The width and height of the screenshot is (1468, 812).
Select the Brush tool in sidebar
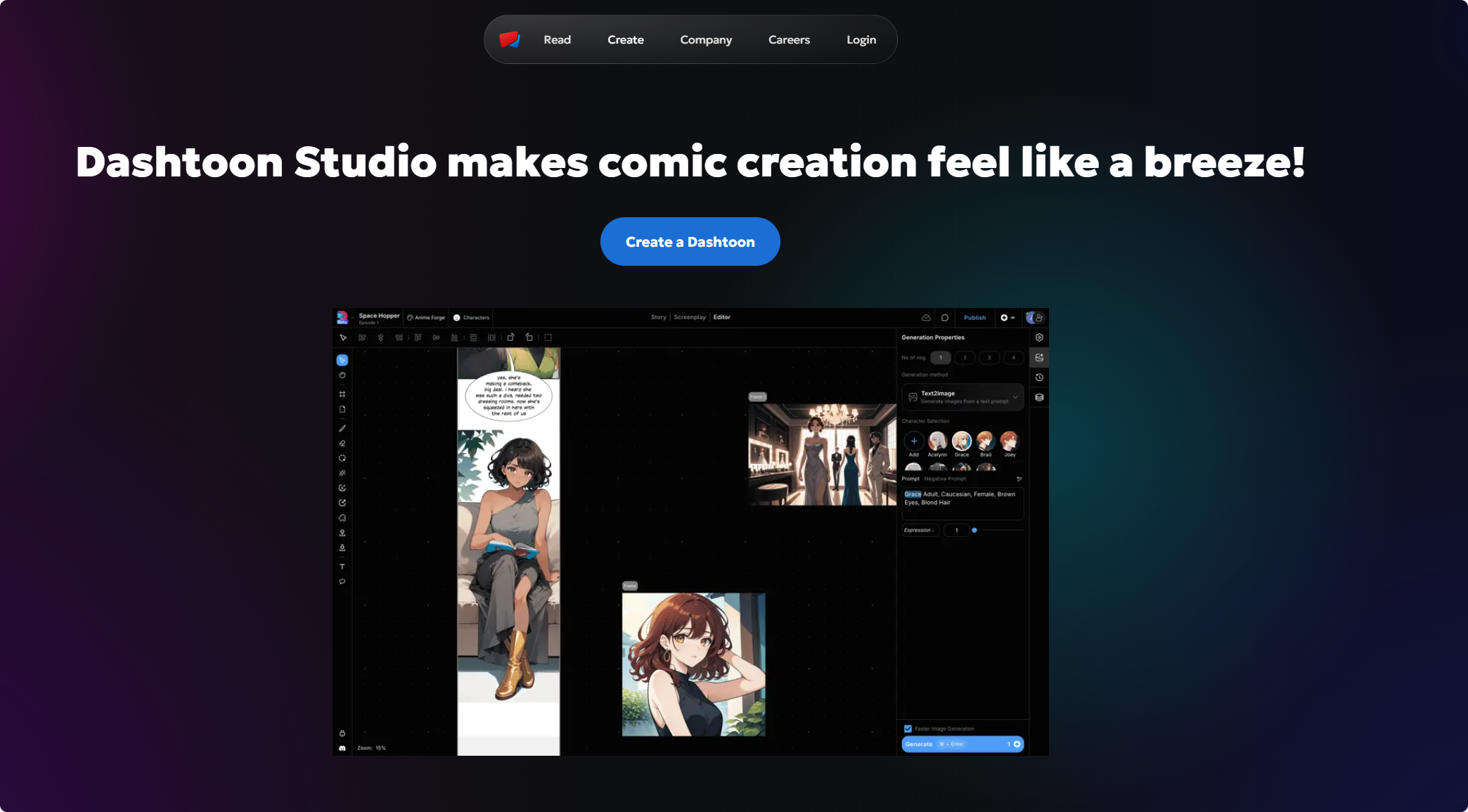(x=342, y=428)
